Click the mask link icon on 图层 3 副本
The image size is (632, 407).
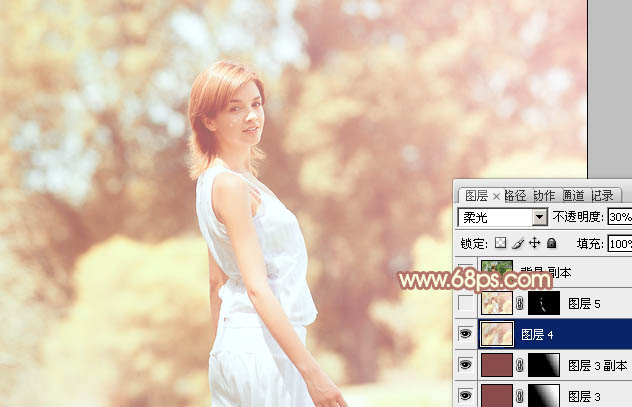click(520, 365)
